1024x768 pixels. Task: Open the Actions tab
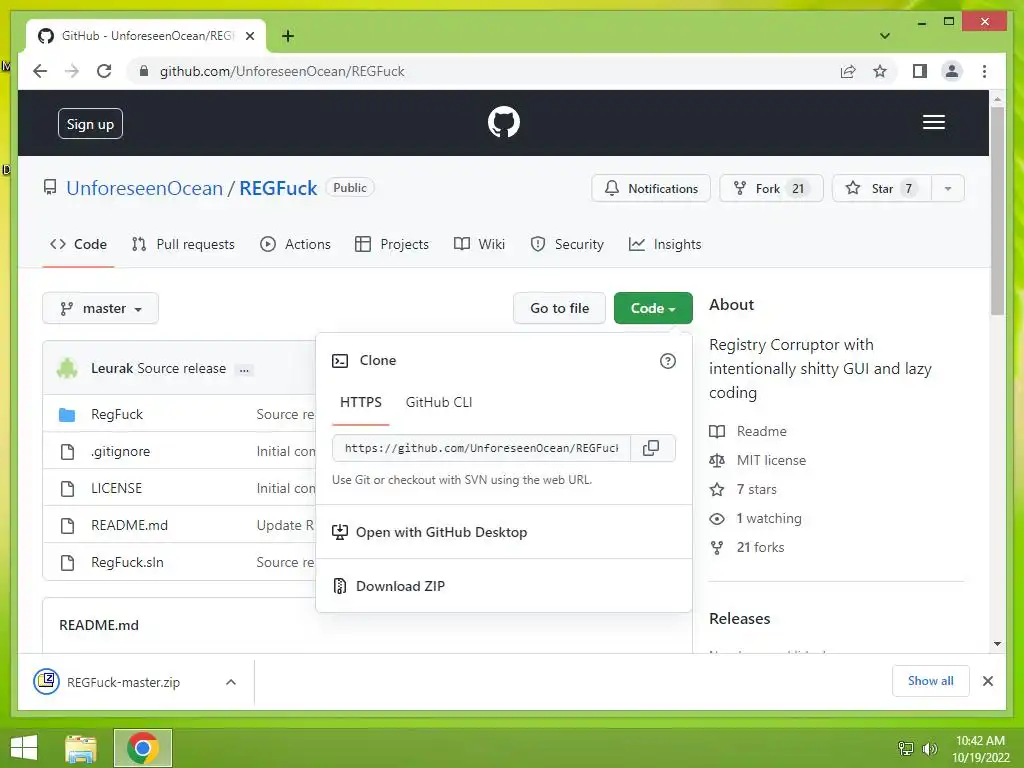pos(295,244)
